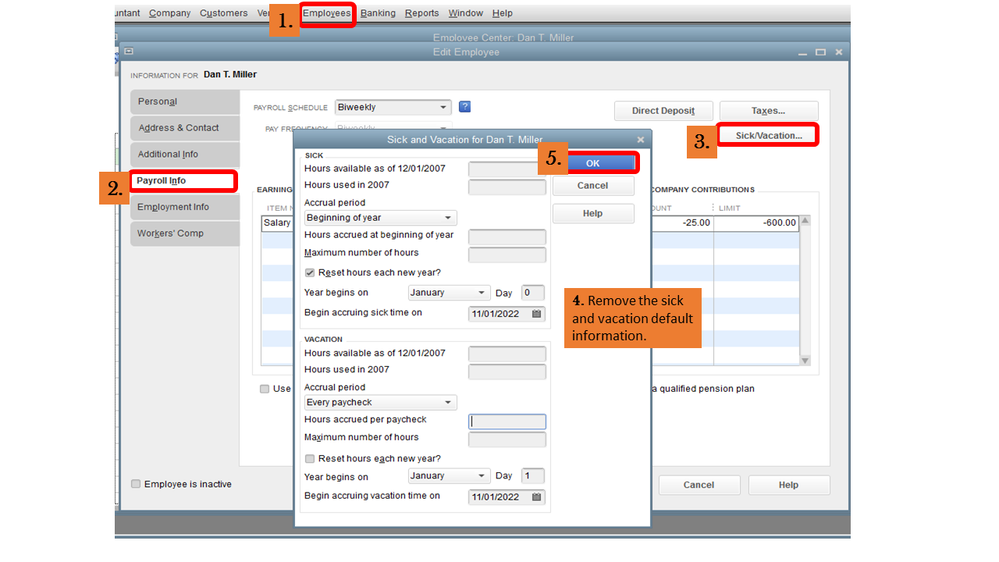Click Cancel in Sick and Vacation dialog
The image size is (999, 562).
pyautogui.click(x=593, y=185)
